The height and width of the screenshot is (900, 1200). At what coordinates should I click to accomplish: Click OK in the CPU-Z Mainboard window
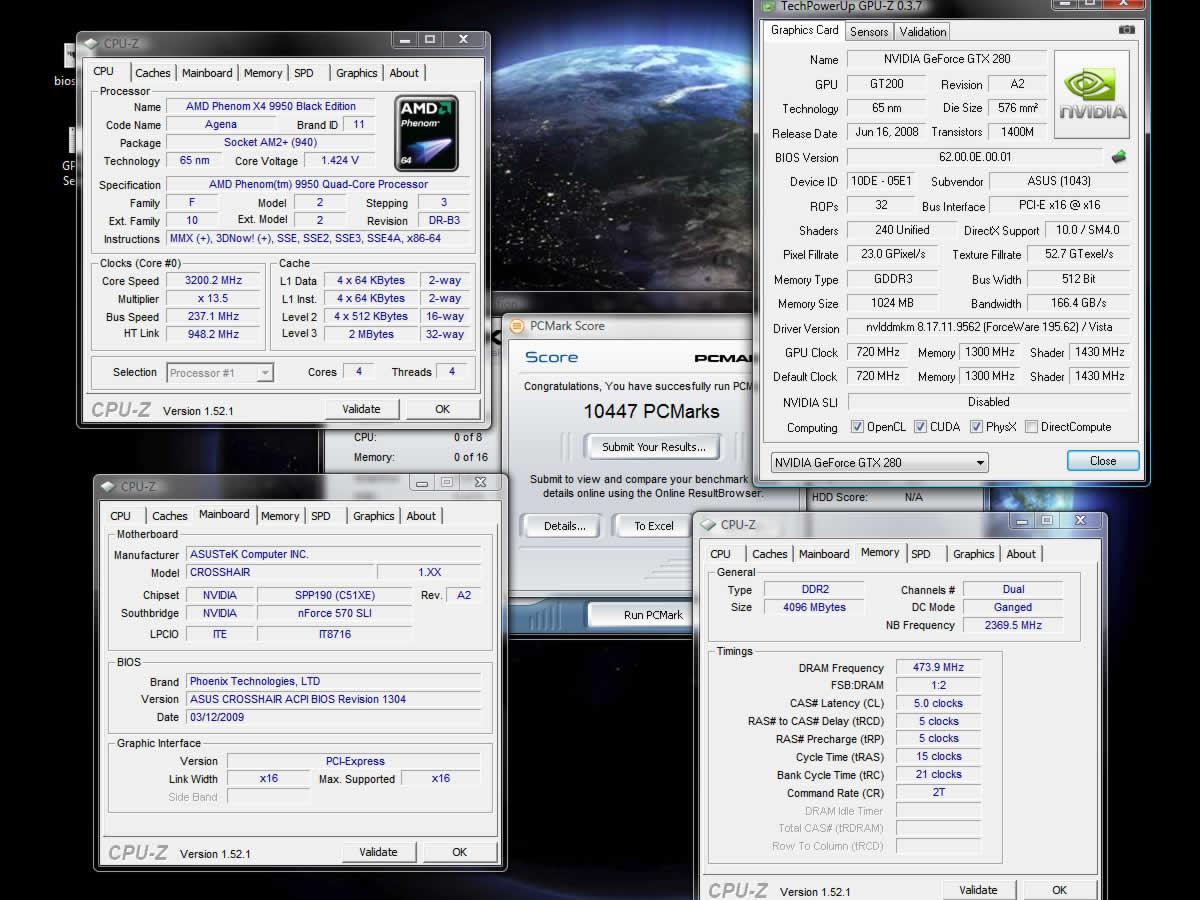tap(460, 852)
